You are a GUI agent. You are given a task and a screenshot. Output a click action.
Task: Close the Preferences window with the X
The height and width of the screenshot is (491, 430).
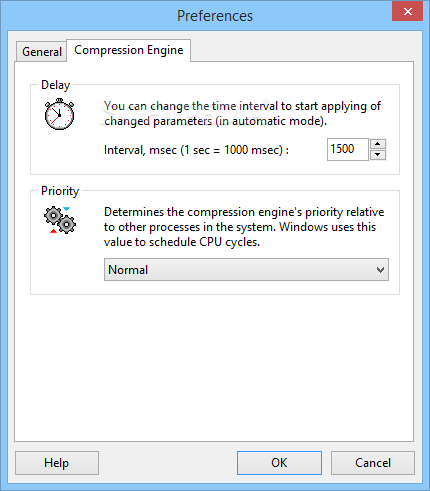(407, 12)
